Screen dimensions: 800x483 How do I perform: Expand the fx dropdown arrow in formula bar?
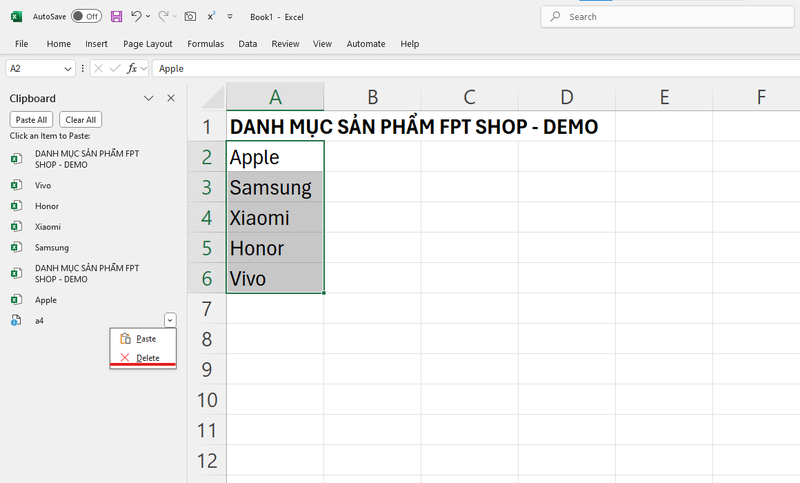tap(144, 68)
